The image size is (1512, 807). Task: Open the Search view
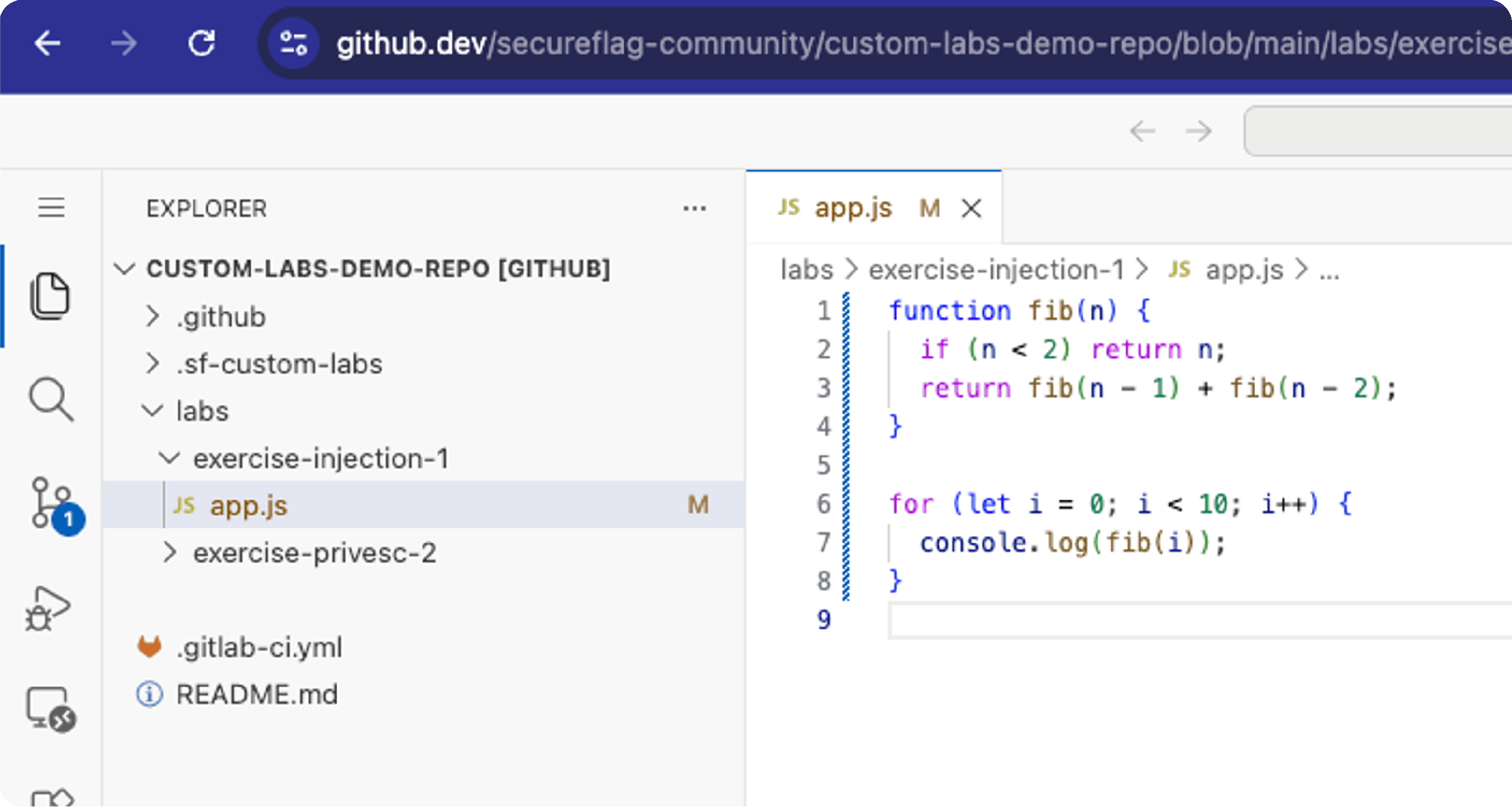(51, 399)
